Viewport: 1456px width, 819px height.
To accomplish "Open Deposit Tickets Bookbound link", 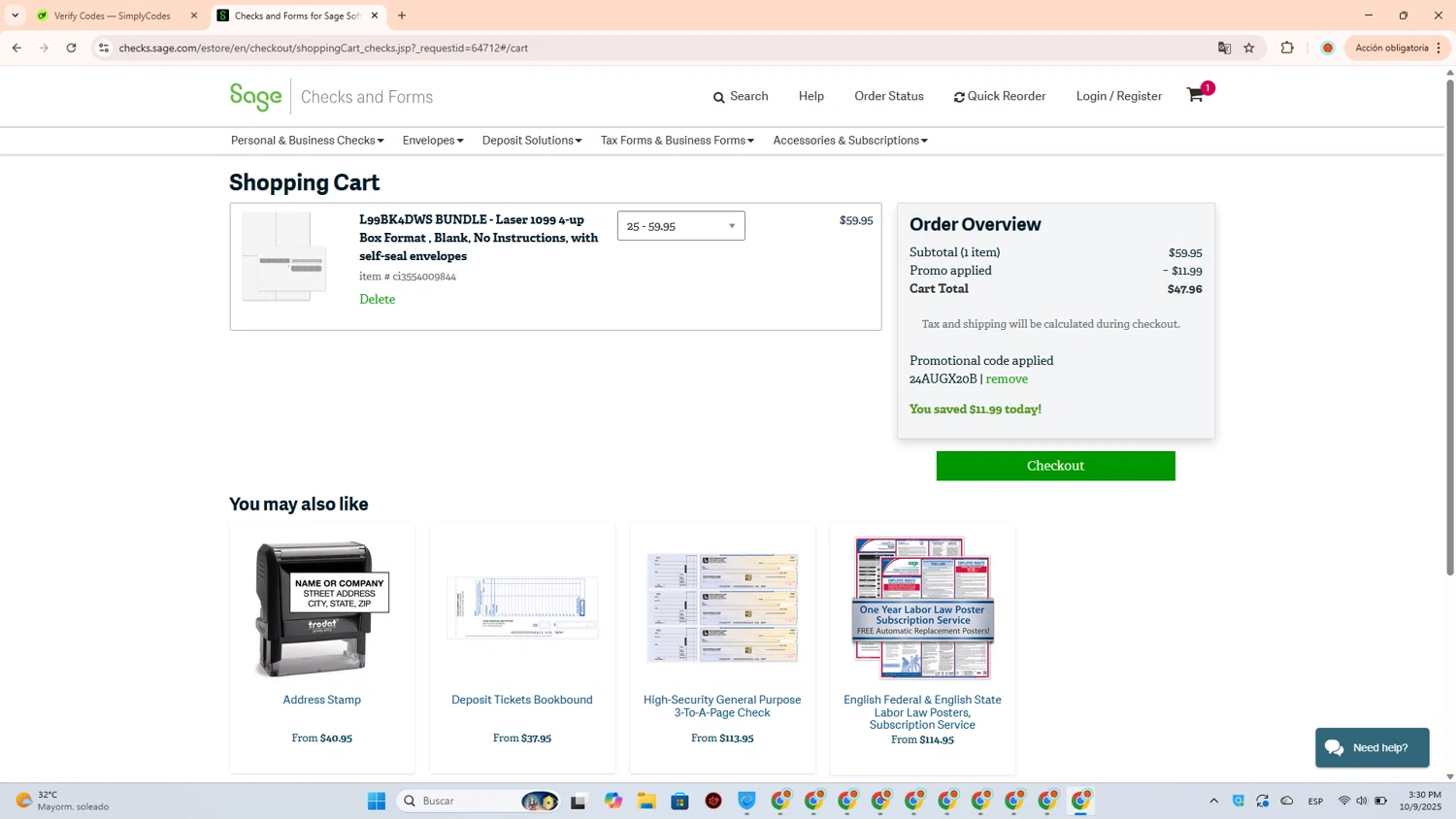I will (x=522, y=700).
